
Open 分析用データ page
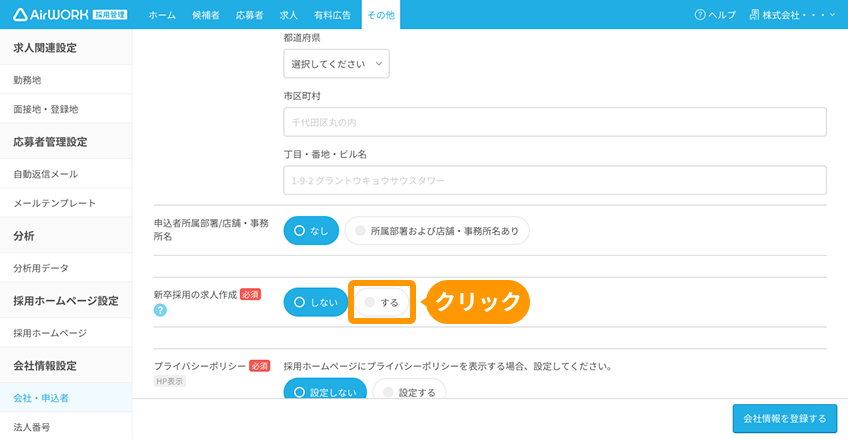pos(66,268)
